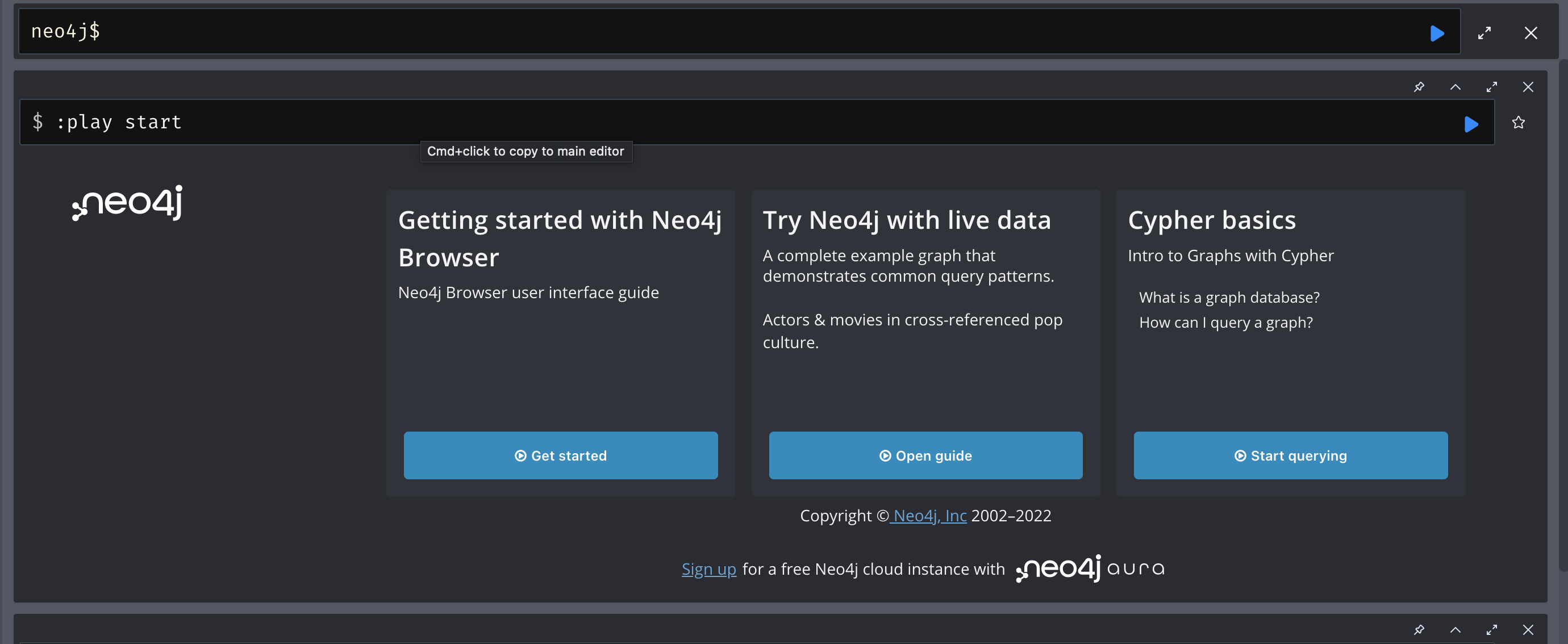
Task: Clear the main editor input
Action: (x=1532, y=33)
